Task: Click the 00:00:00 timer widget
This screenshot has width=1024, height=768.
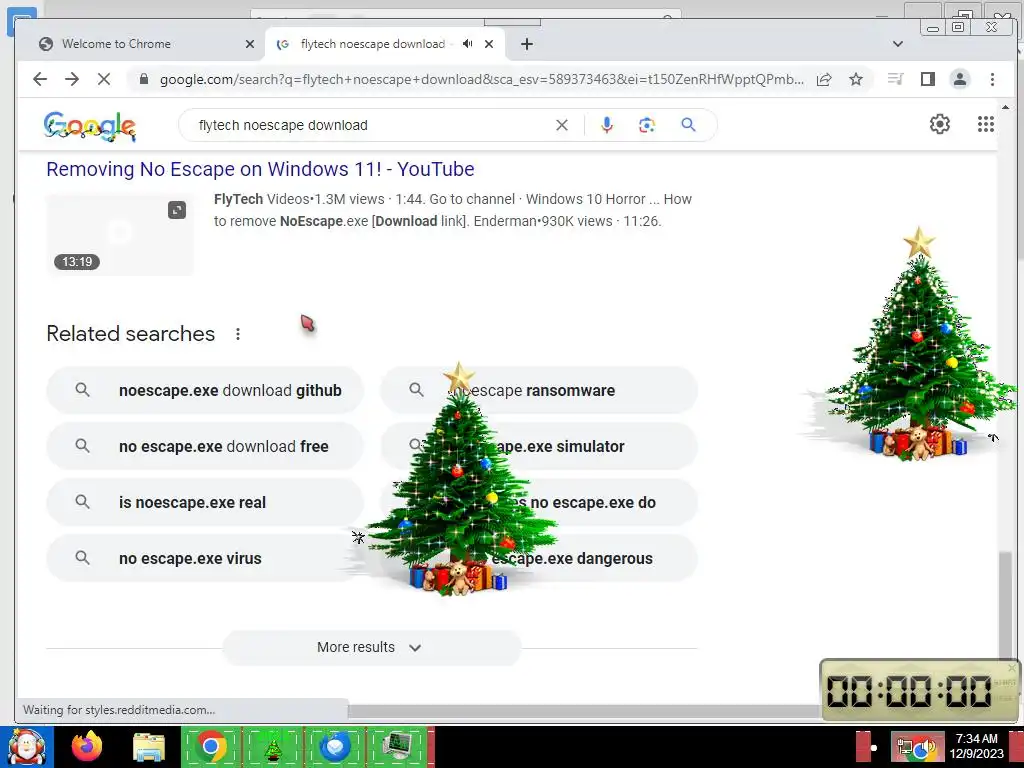Action: click(x=920, y=690)
